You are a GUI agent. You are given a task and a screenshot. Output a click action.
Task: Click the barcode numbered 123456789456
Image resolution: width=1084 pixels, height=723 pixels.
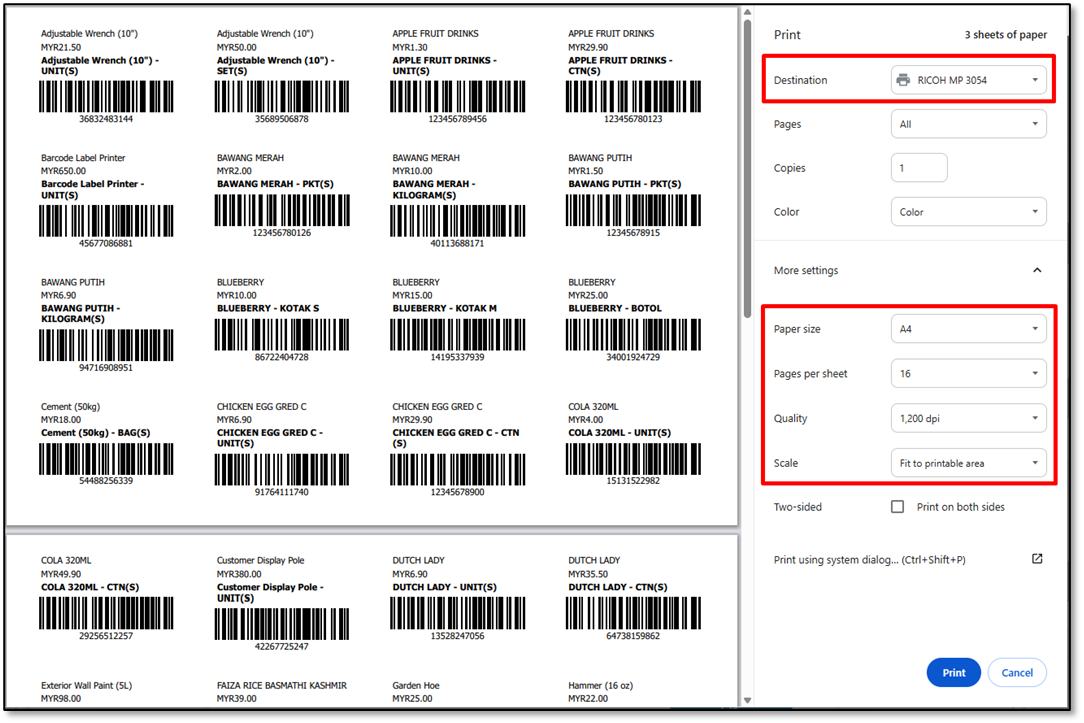pyautogui.click(x=458, y=97)
